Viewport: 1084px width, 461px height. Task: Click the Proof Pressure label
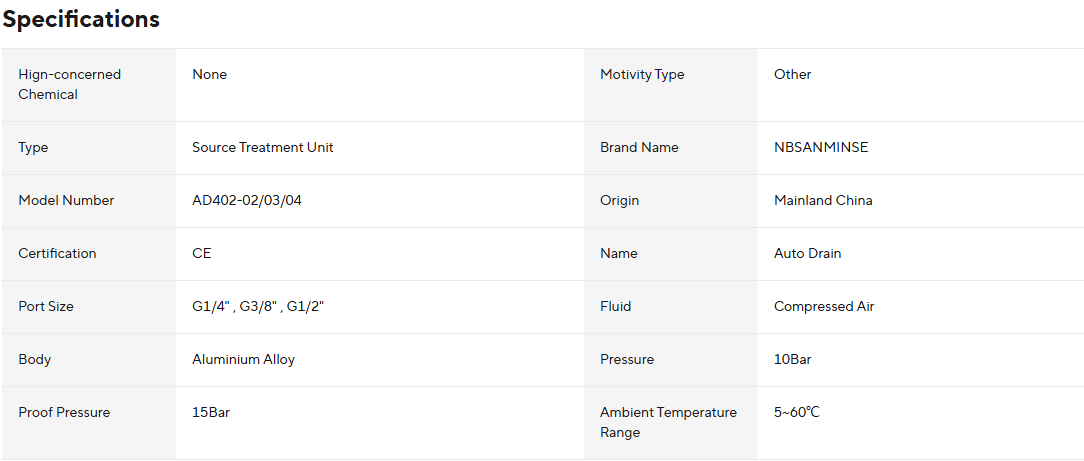click(64, 412)
